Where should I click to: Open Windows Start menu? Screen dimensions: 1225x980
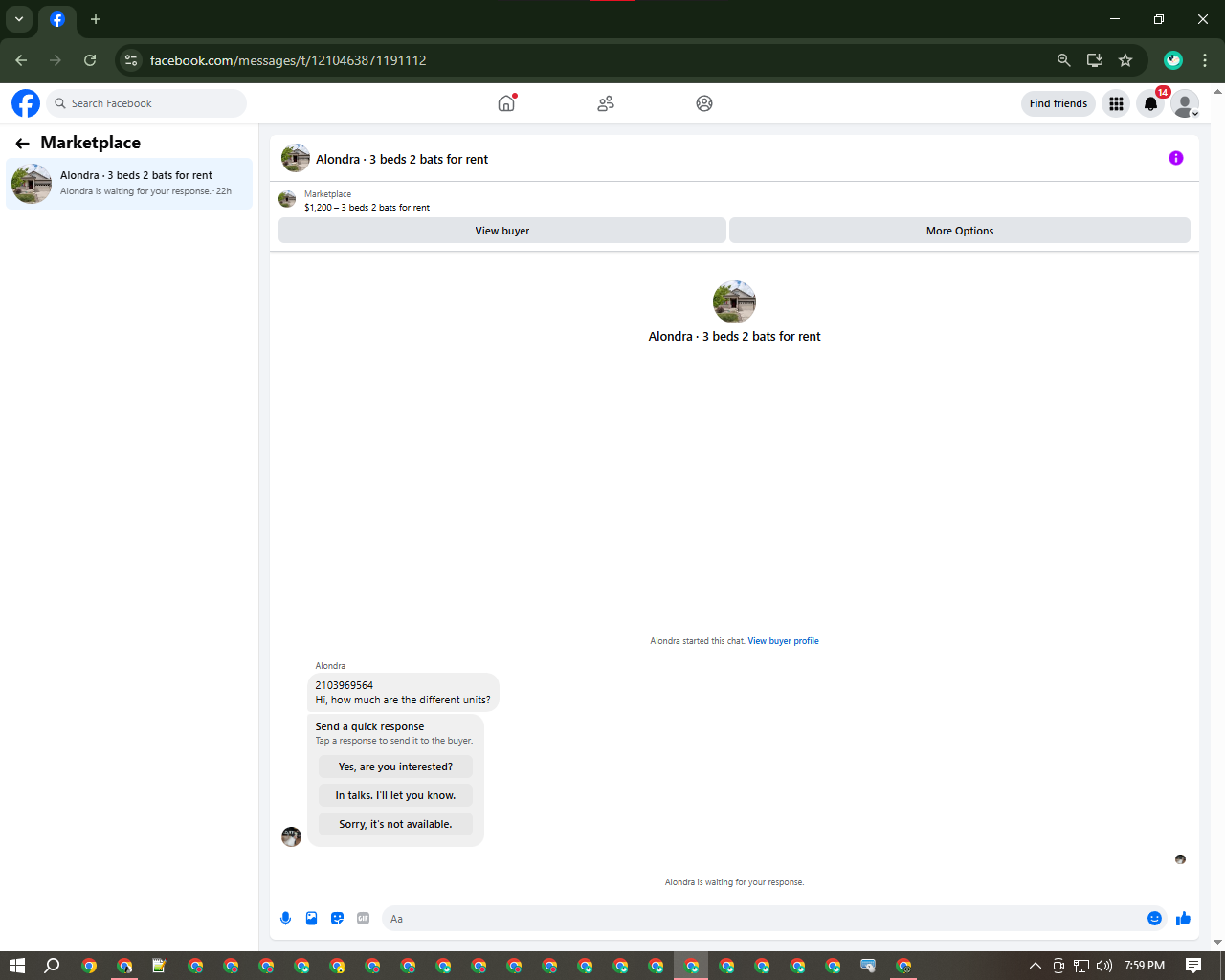(x=16, y=966)
